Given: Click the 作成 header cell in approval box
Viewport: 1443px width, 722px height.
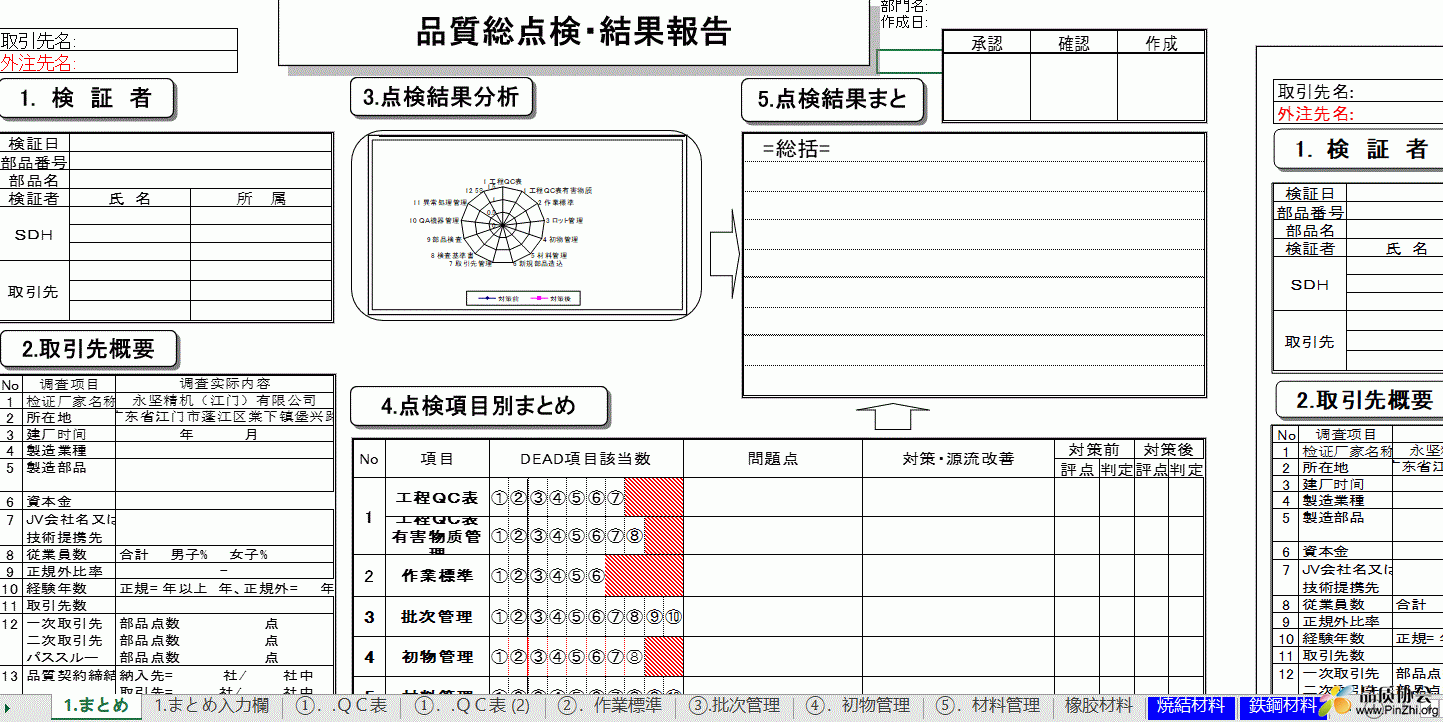Looking at the screenshot, I should (x=1161, y=42).
